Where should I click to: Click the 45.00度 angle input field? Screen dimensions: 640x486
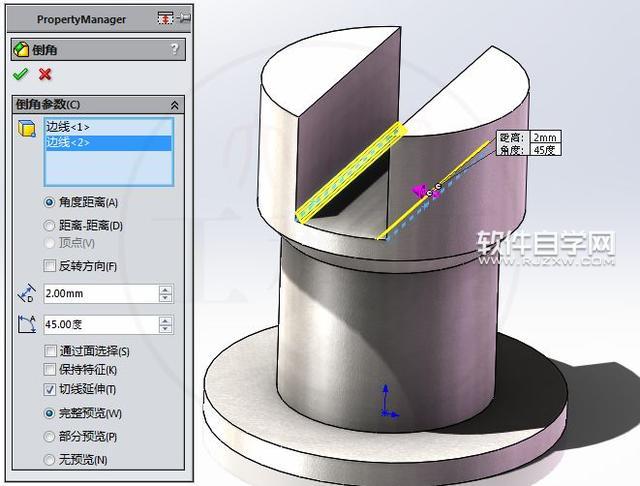(101, 324)
